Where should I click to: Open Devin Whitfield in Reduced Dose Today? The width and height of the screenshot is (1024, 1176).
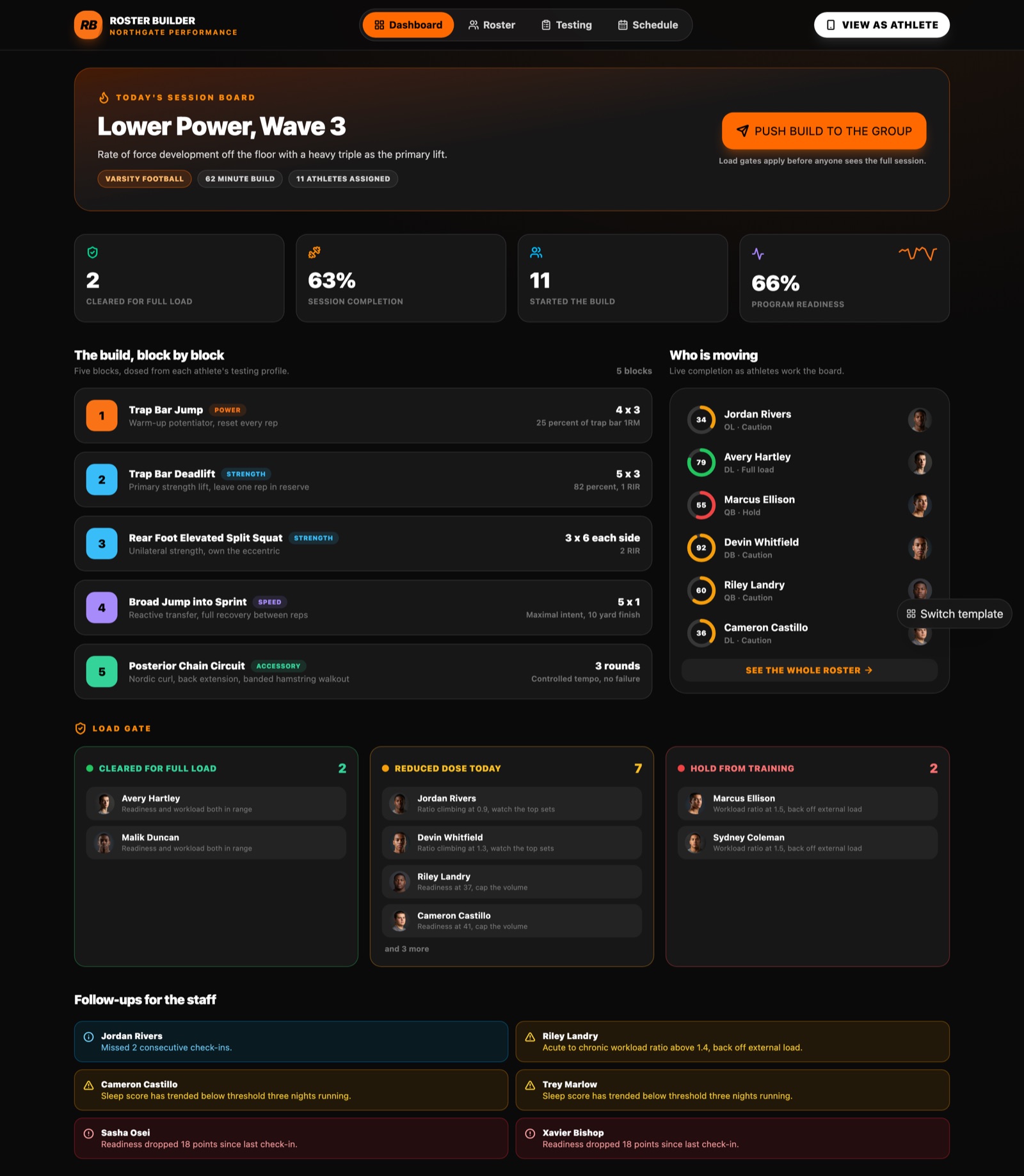coord(512,842)
